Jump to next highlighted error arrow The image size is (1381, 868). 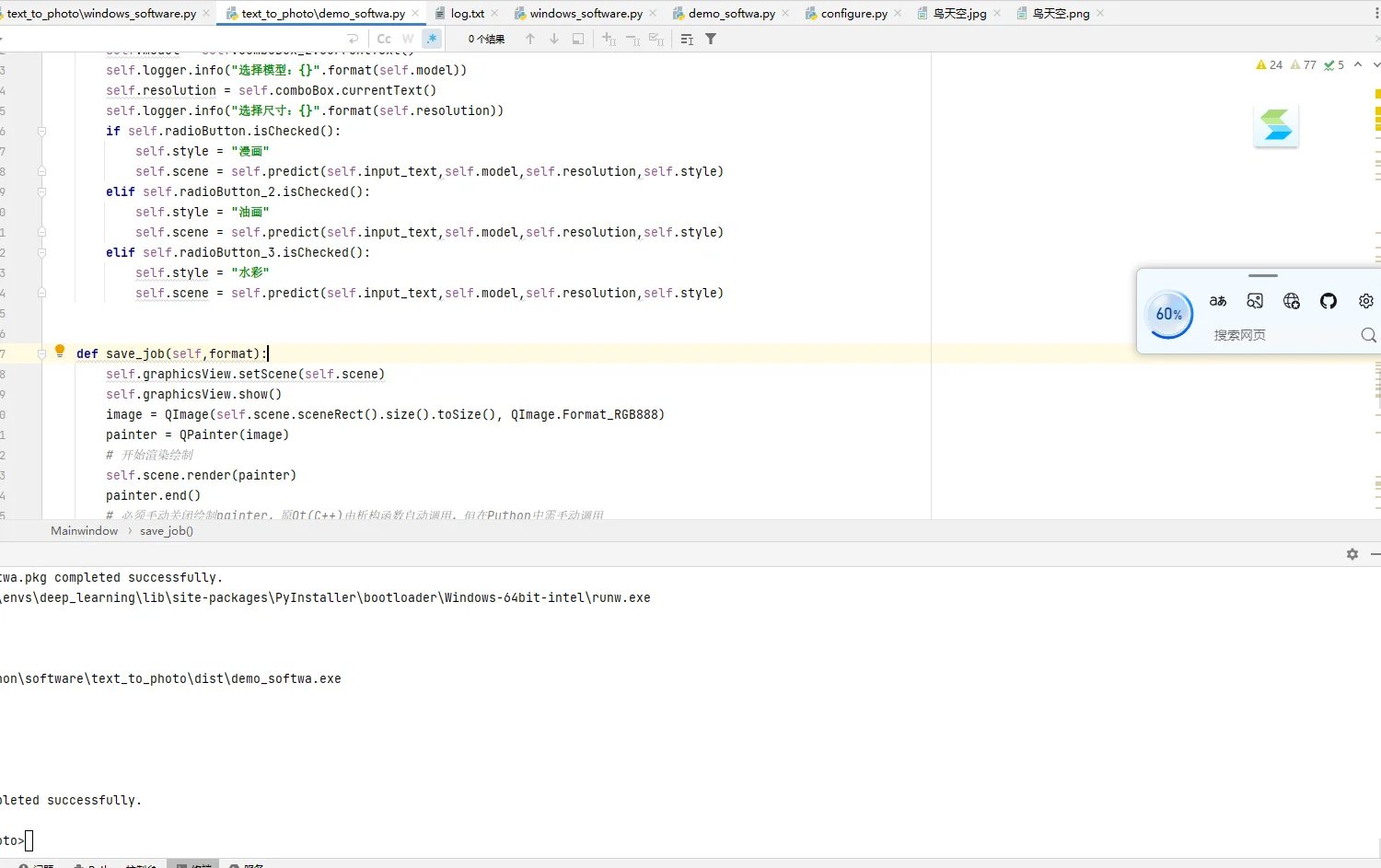(x=1376, y=65)
